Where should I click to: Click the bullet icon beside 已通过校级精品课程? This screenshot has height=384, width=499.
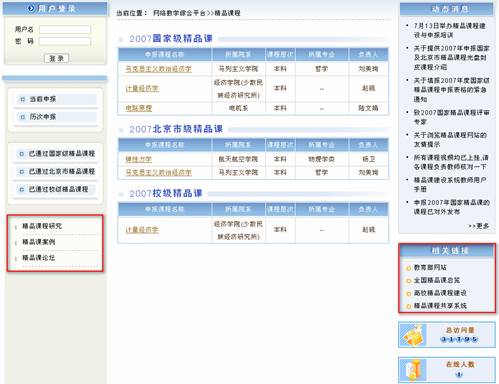coord(22,189)
